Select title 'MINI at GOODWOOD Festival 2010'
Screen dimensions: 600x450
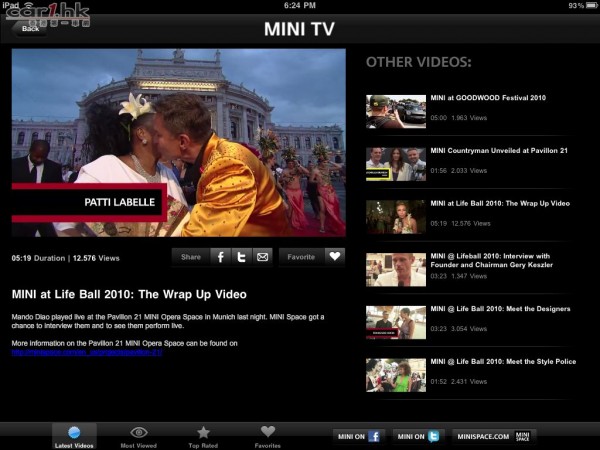[488, 98]
